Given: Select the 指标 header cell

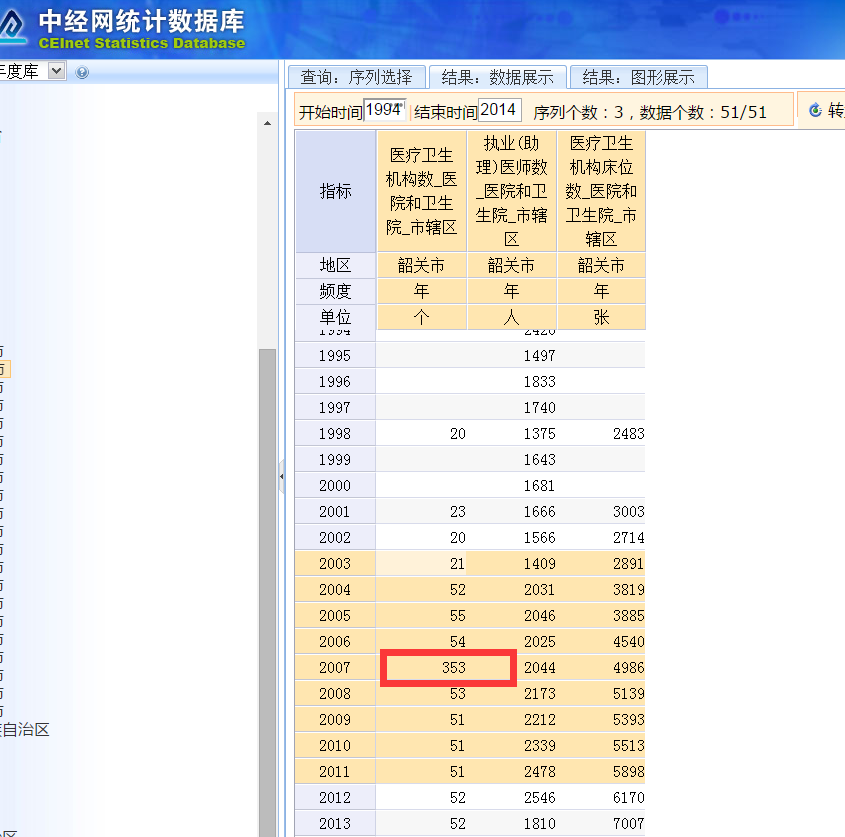Looking at the screenshot, I should click(x=335, y=191).
